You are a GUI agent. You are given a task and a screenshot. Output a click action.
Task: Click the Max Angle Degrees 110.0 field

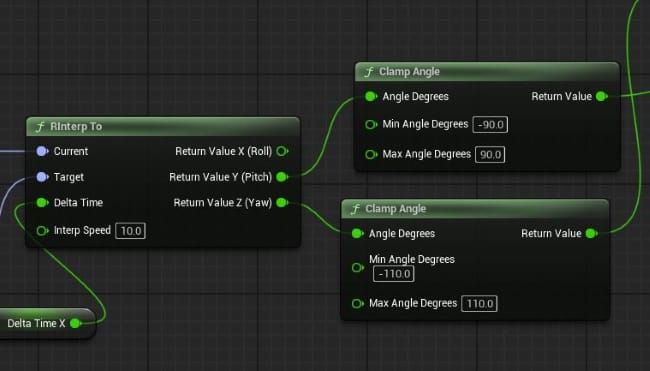pos(479,303)
